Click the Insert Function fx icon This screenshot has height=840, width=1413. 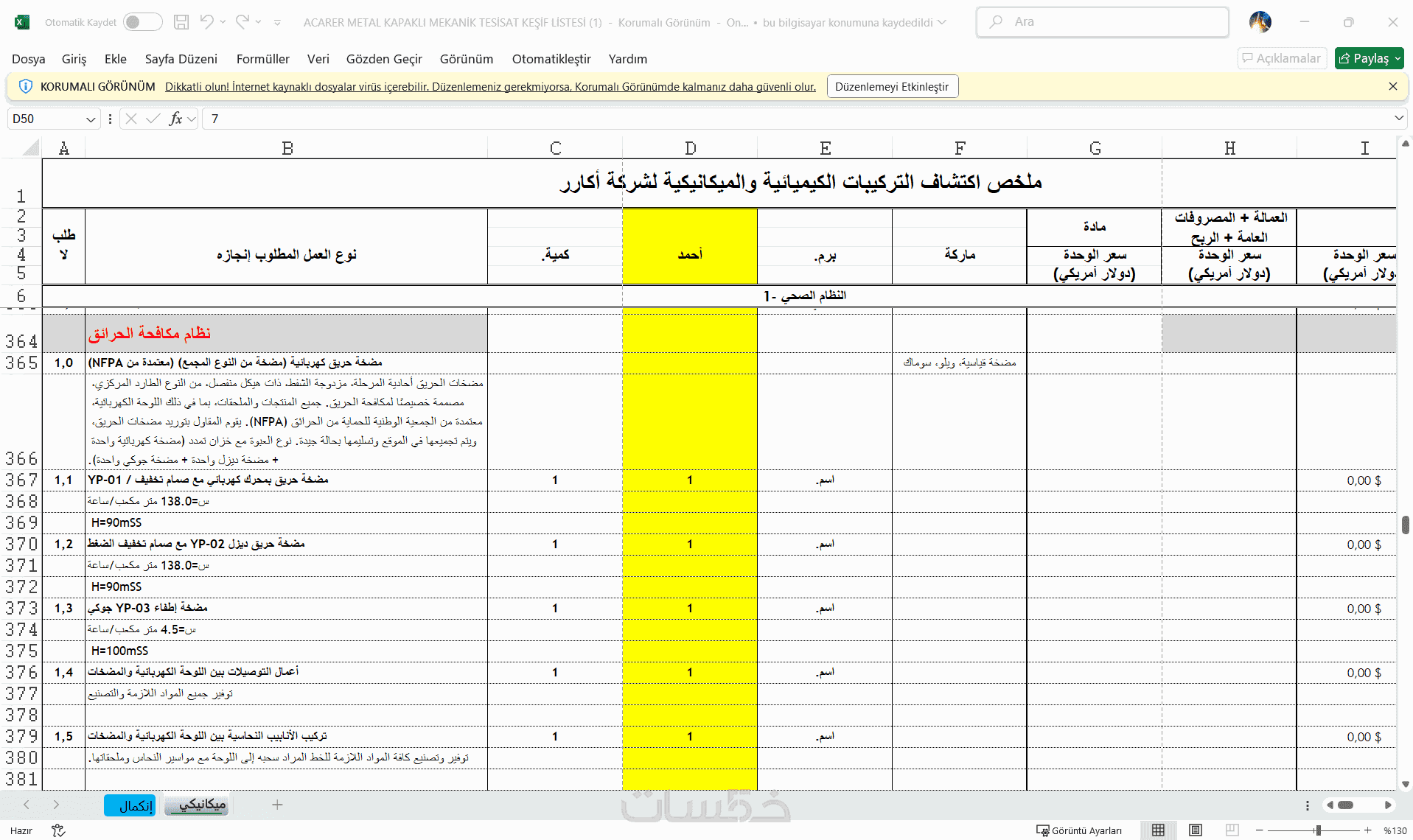click(175, 119)
